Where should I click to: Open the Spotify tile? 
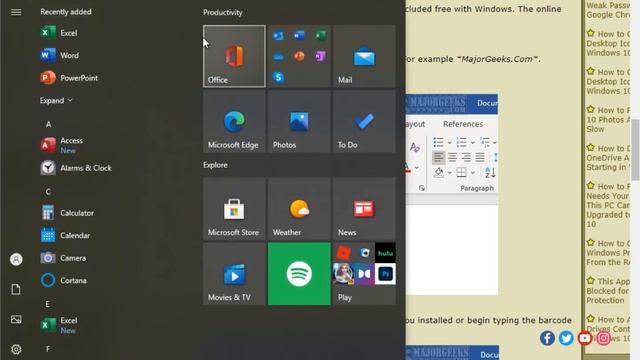pyautogui.click(x=299, y=274)
